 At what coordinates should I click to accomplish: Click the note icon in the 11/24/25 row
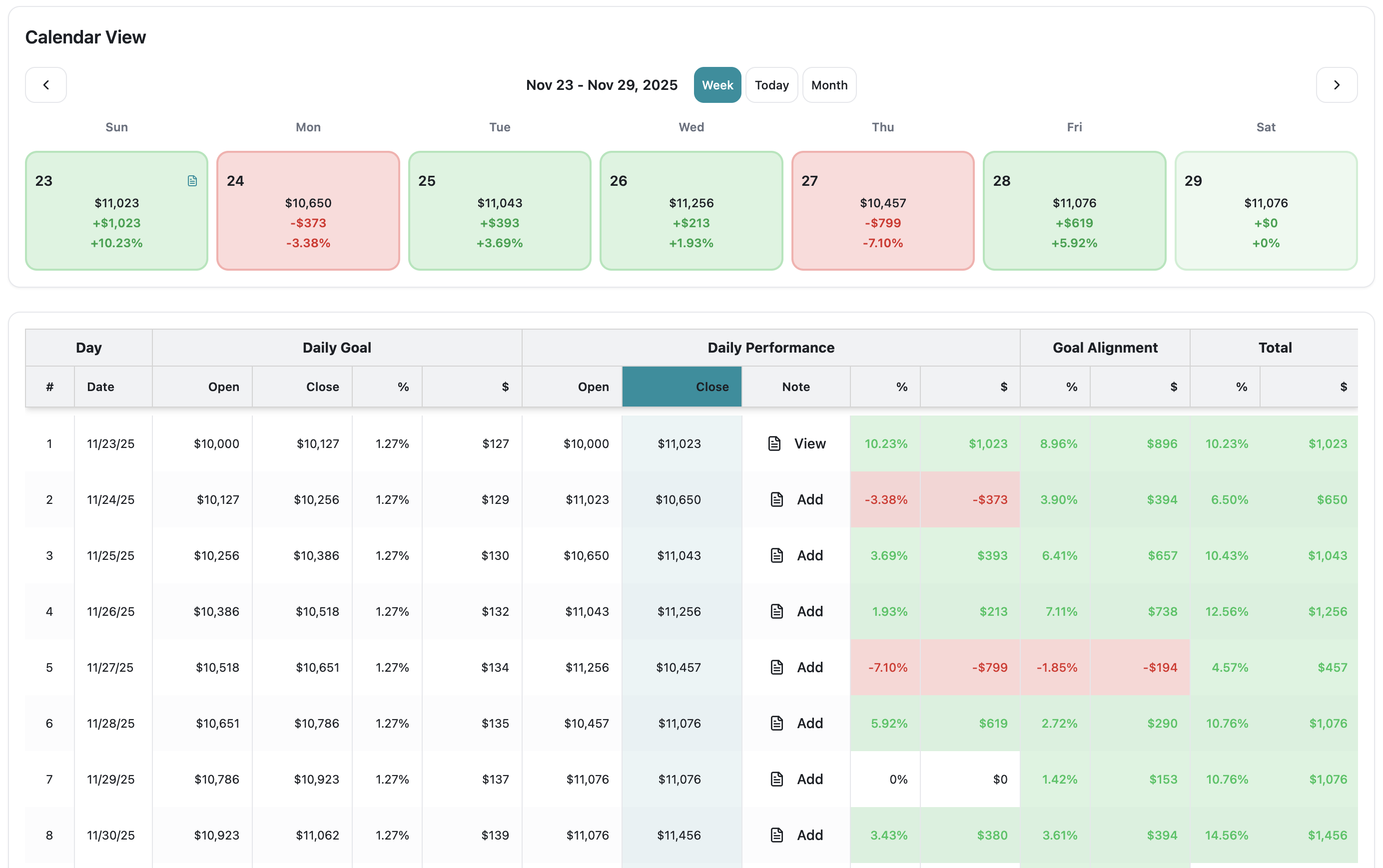click(776, 499)
